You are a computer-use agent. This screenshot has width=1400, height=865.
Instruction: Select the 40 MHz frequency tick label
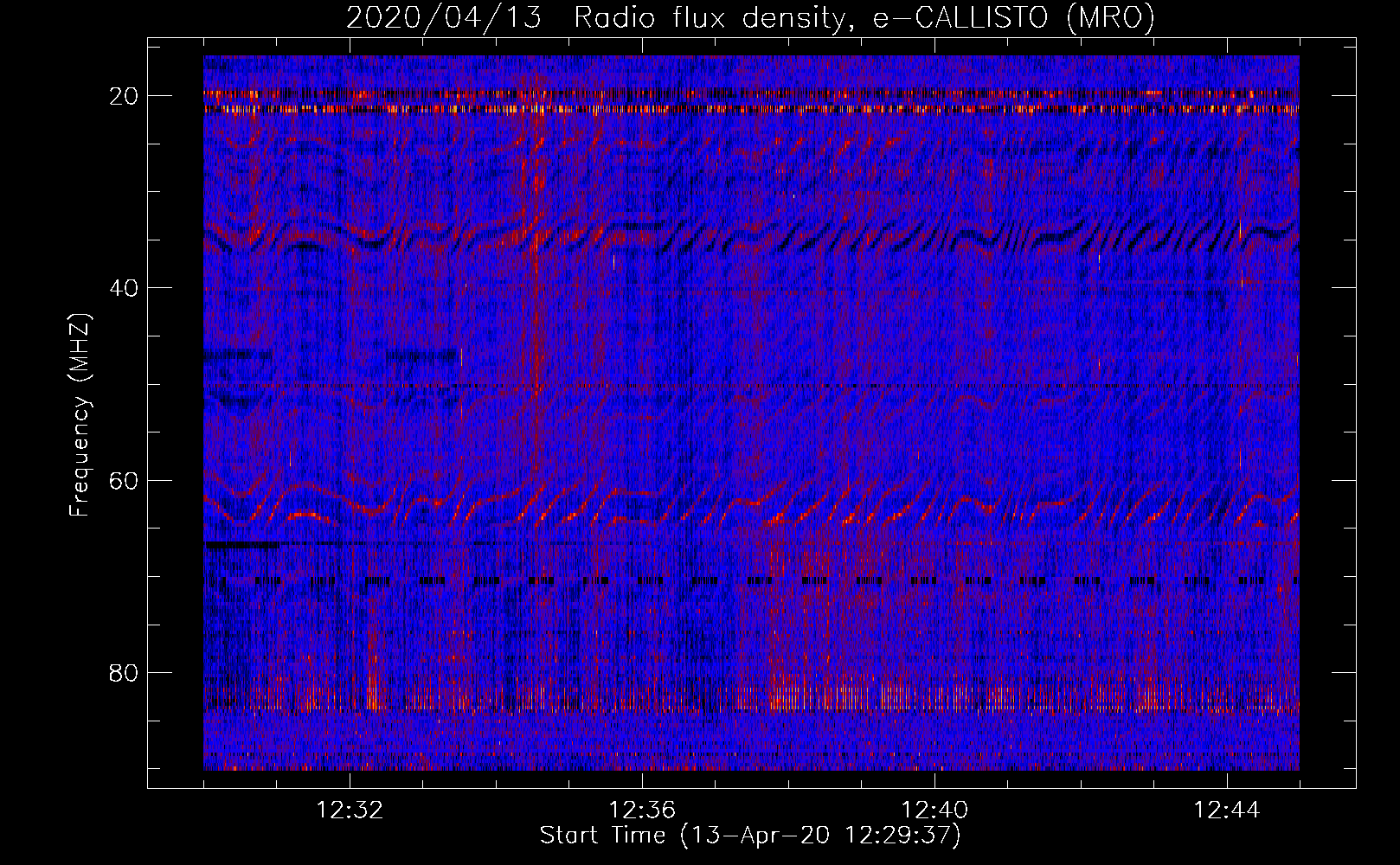click(124, 288)
